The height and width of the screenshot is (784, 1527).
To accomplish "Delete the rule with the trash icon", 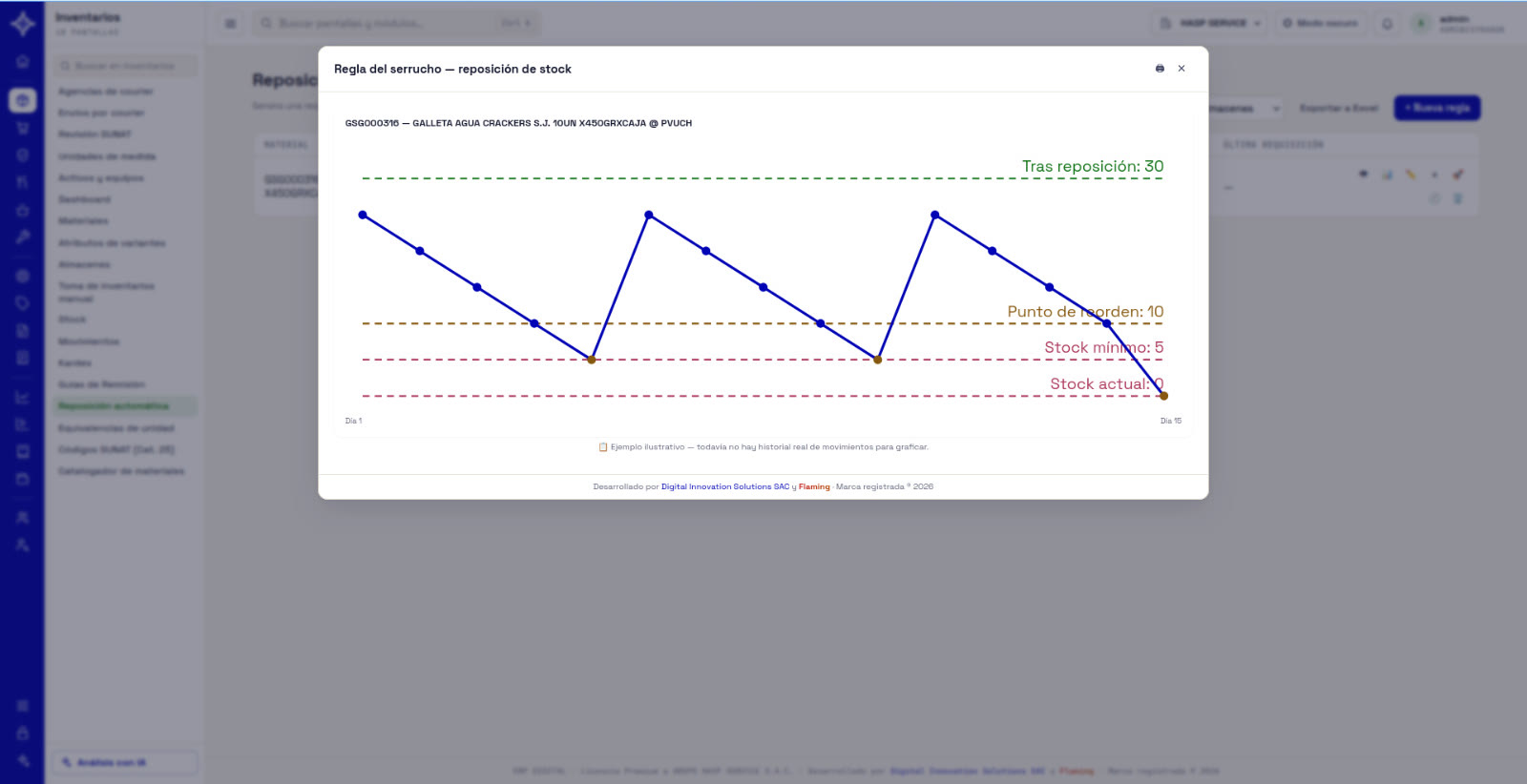I will (x=1457, y=198).
